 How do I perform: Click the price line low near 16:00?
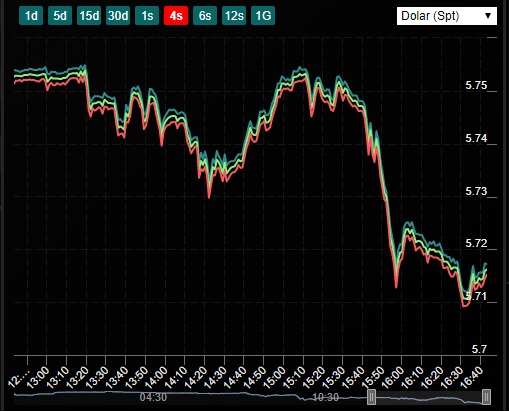396,286
